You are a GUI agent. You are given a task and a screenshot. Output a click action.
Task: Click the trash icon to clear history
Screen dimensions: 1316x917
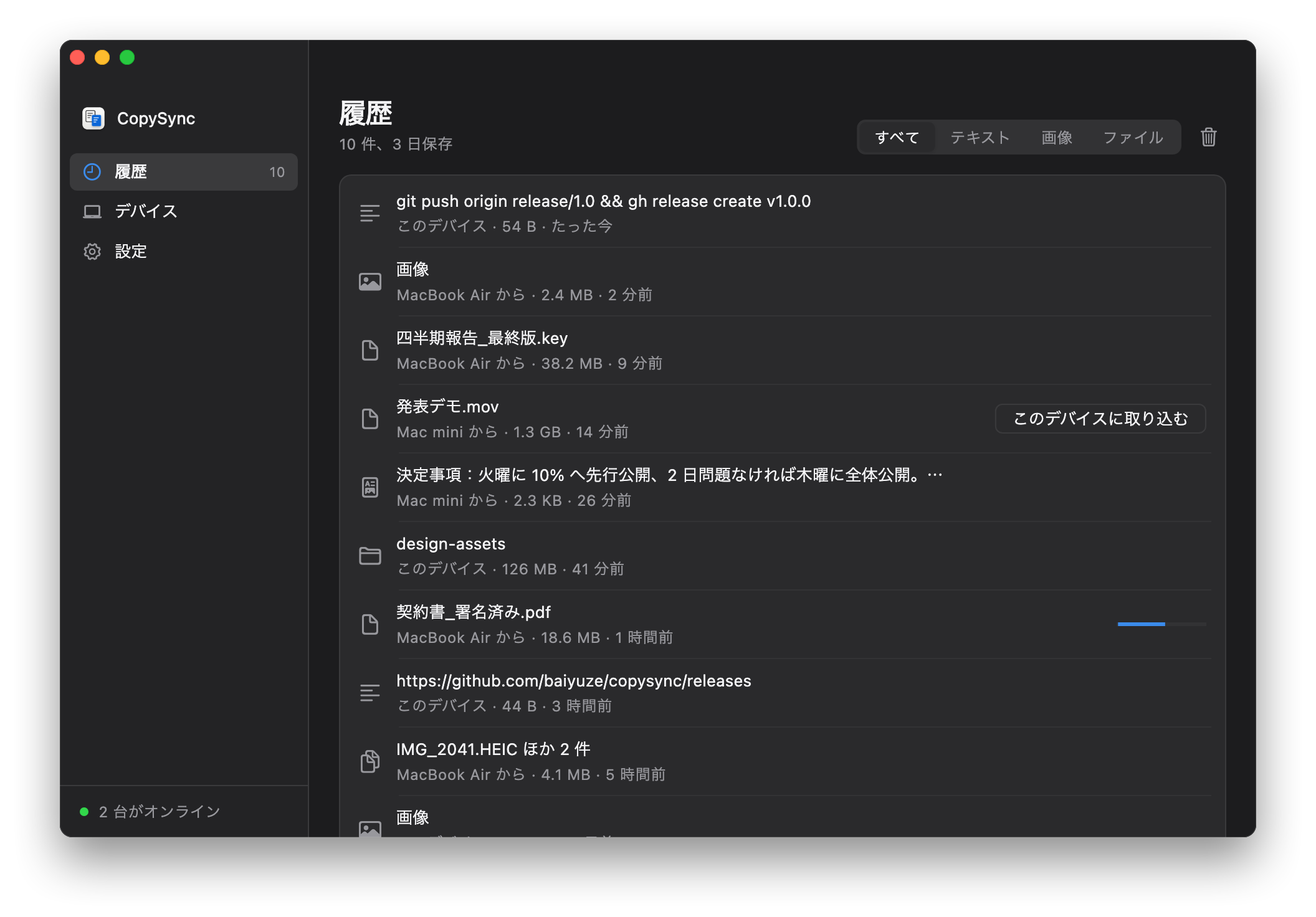click(1208, 137)
